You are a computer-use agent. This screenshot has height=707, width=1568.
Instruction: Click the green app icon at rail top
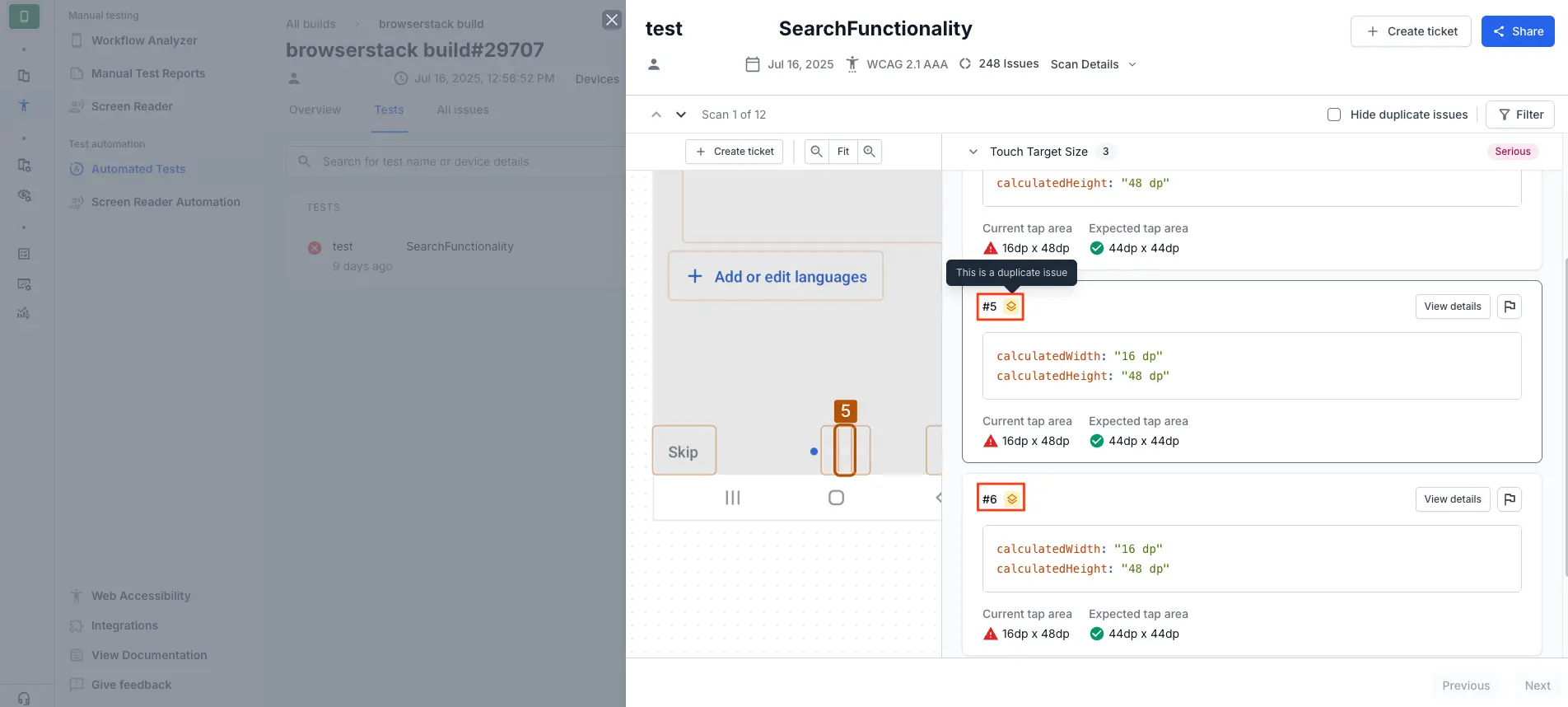(x=24, y=16)
